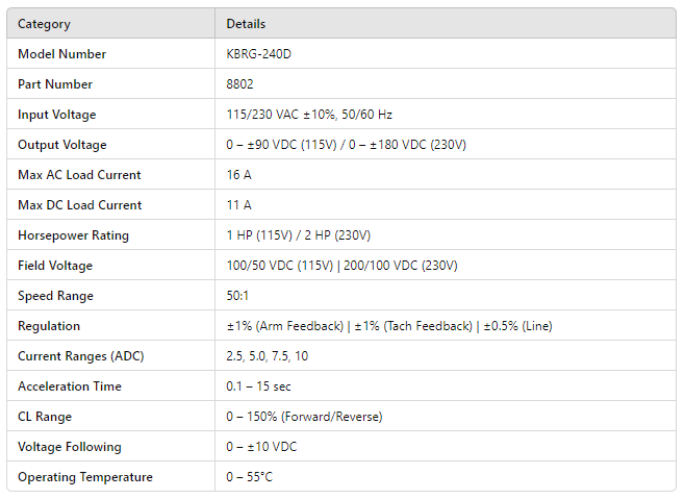Select the 50:1 speed range value

240,296
